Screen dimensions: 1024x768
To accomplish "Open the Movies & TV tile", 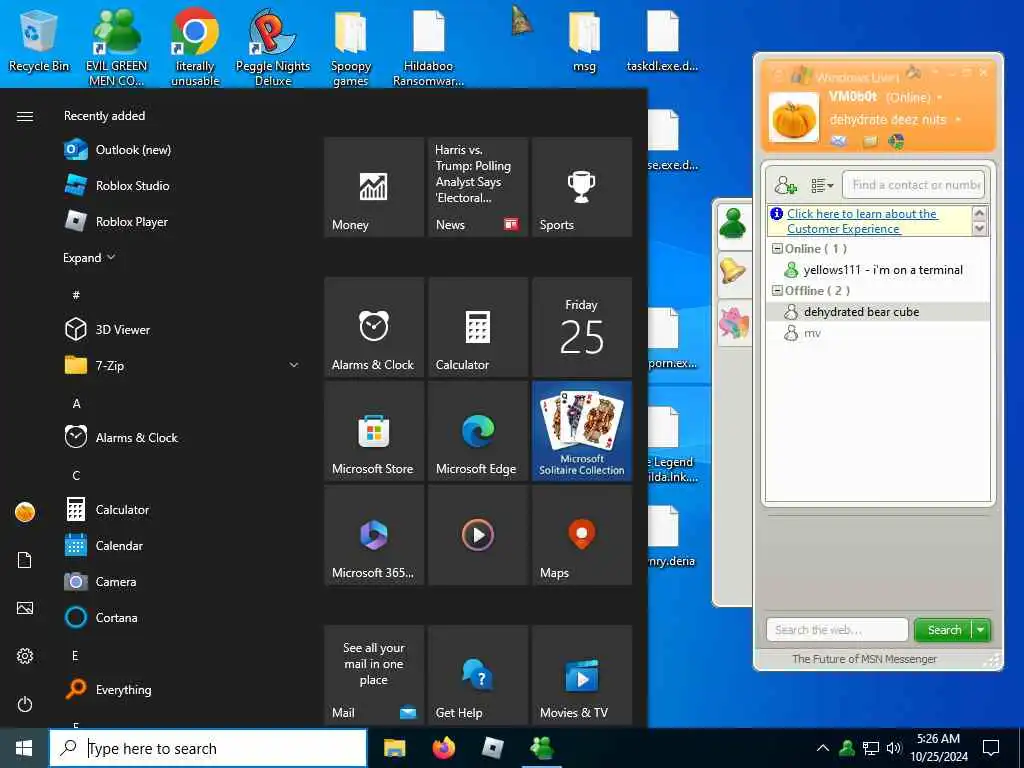I will [x=582, y=675].
